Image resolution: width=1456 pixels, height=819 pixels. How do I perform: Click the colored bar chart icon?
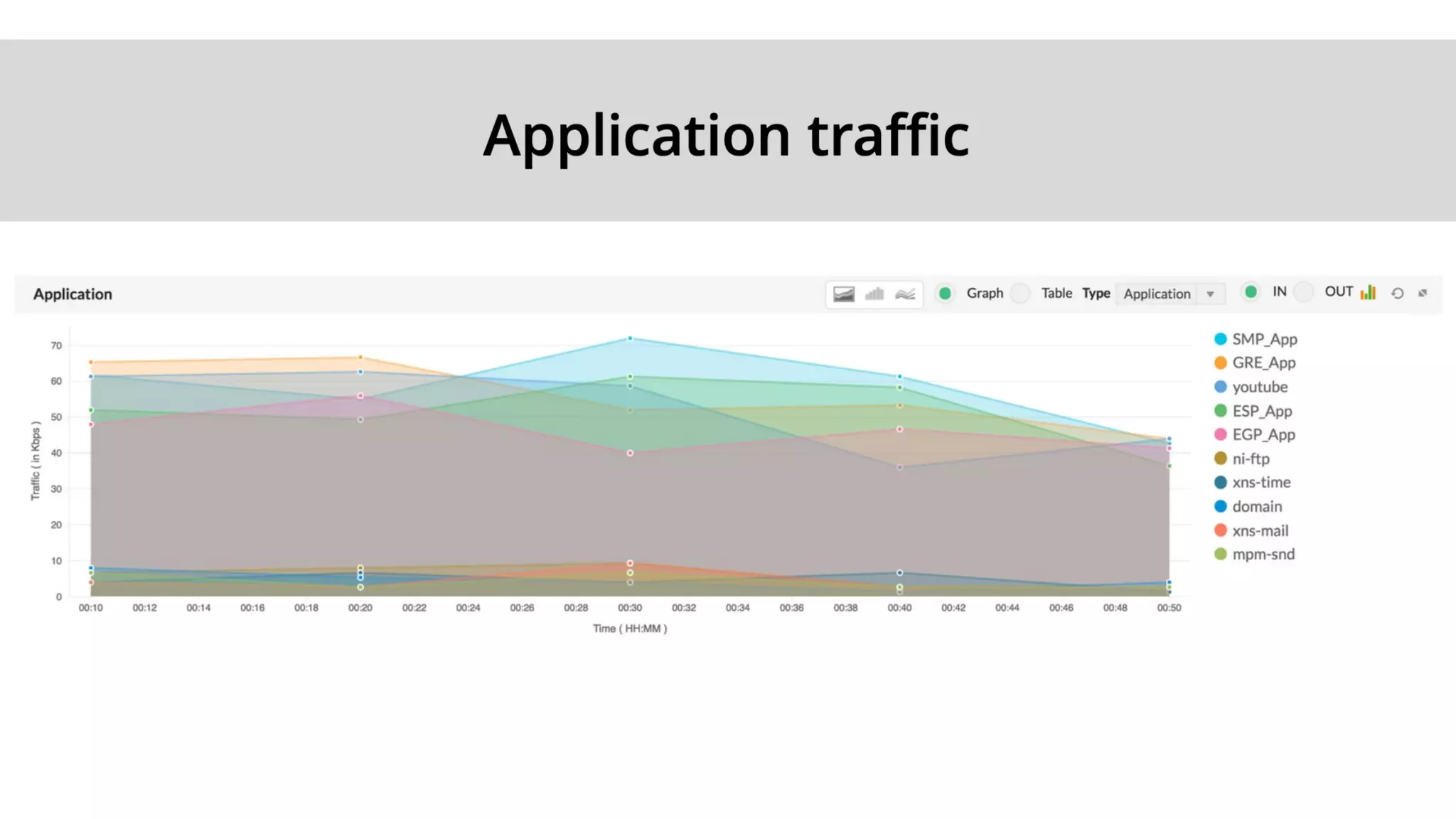pyautogui.click(x=1368, y=292)
